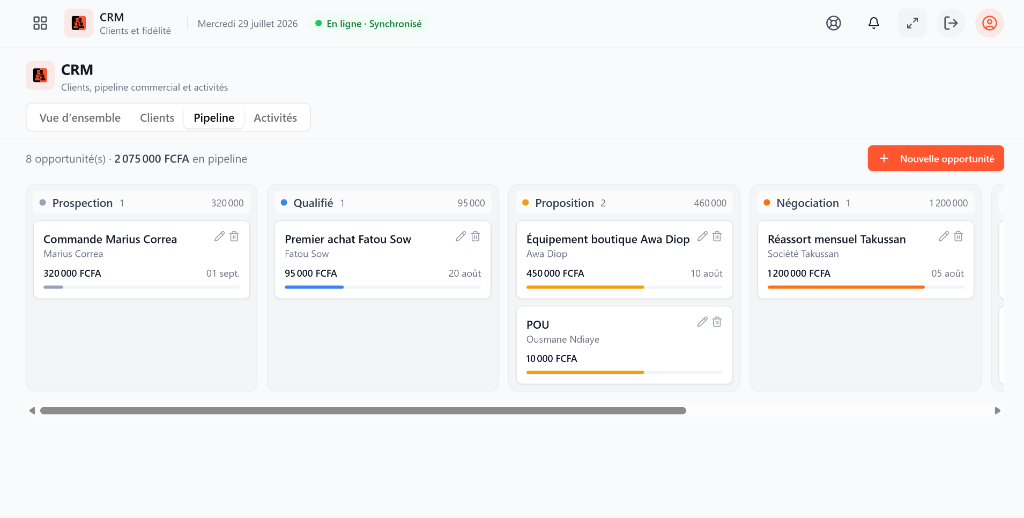The image size is (1024, 518).
Task: Toggle fullscreen expand icon
Action: [912, 24]
